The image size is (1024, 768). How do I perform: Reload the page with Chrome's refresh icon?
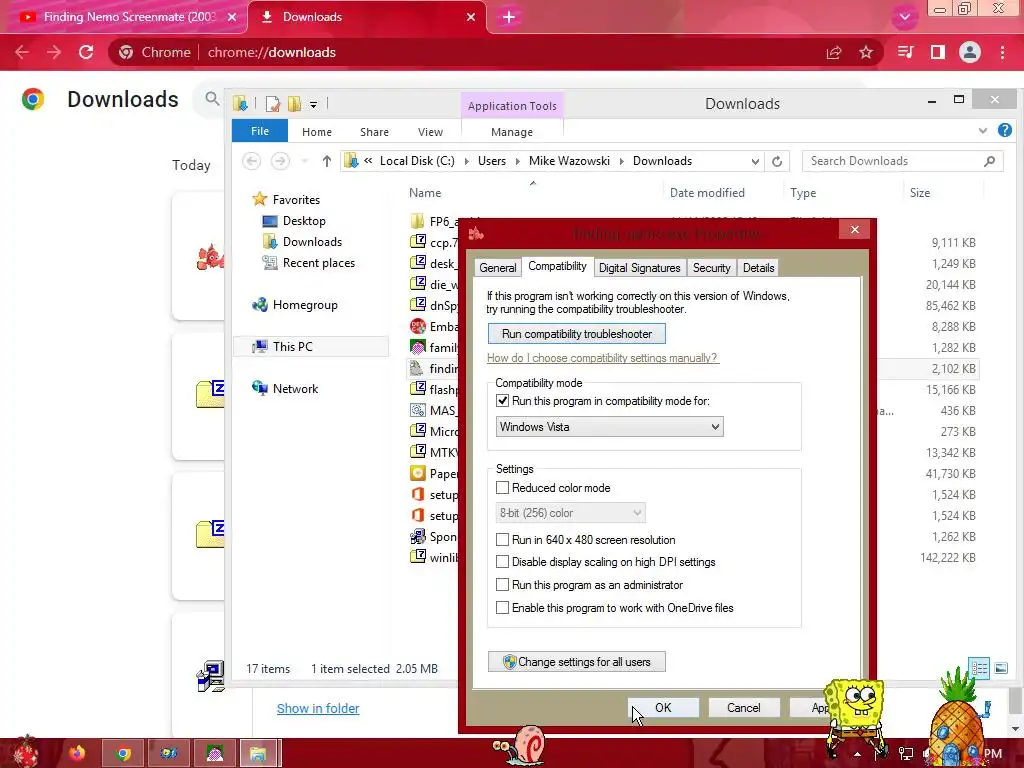pos(86,52)
